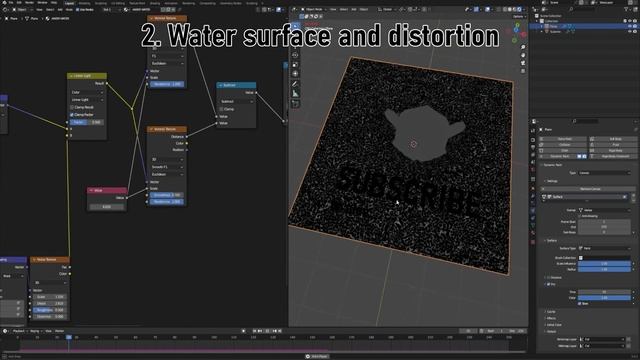Screen dimensions: 640x360
Task: Click the Value node number field
Action: pyautogui.click(x=107, y=207)
